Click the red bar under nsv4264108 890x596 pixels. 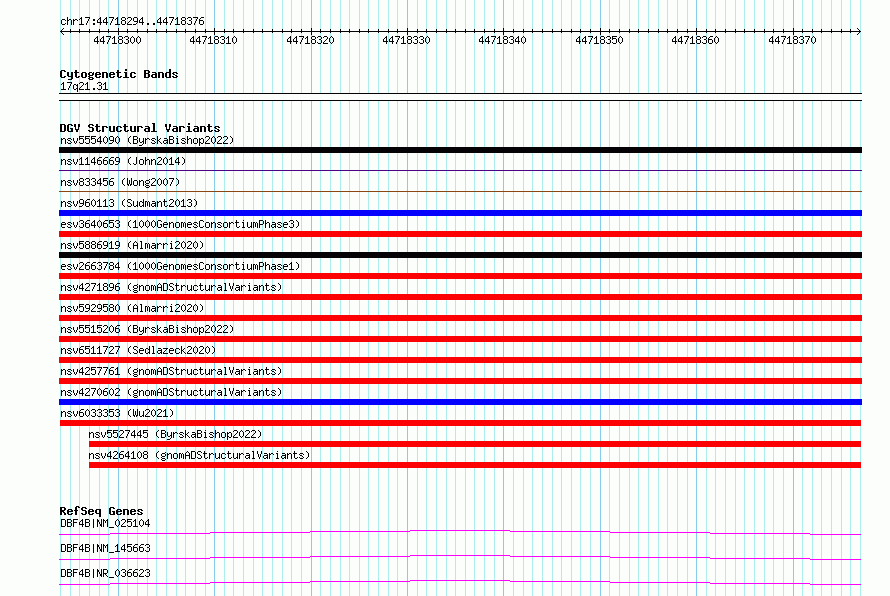point(475,465)
